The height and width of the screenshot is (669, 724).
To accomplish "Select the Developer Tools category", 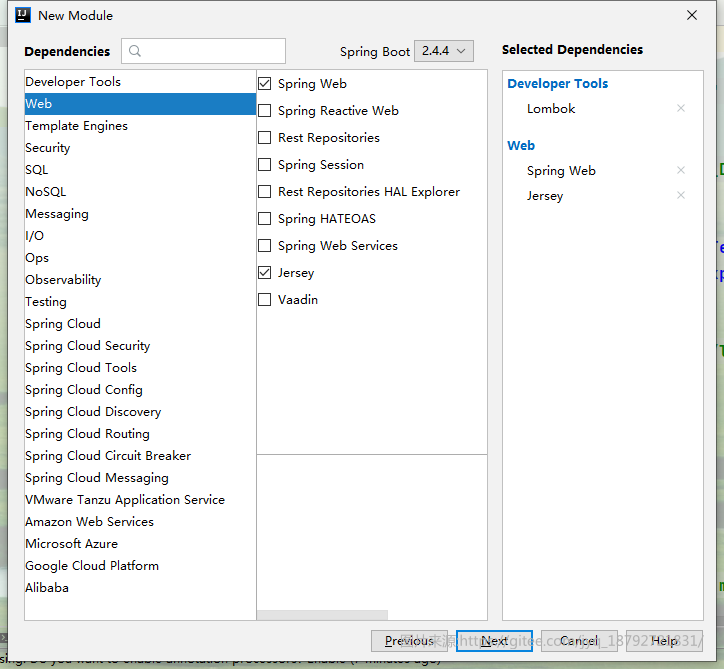I will click(140, 82).
